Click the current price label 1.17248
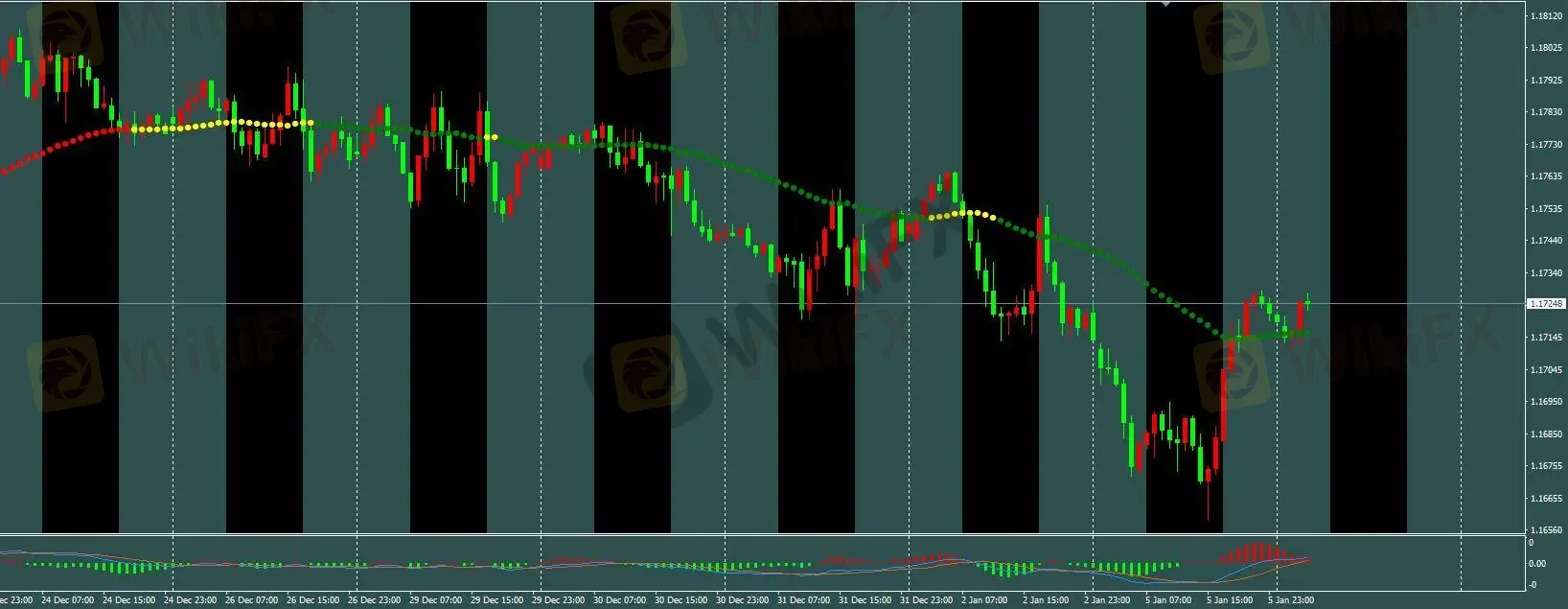The image size is (1568, 609). (1546, 304)
